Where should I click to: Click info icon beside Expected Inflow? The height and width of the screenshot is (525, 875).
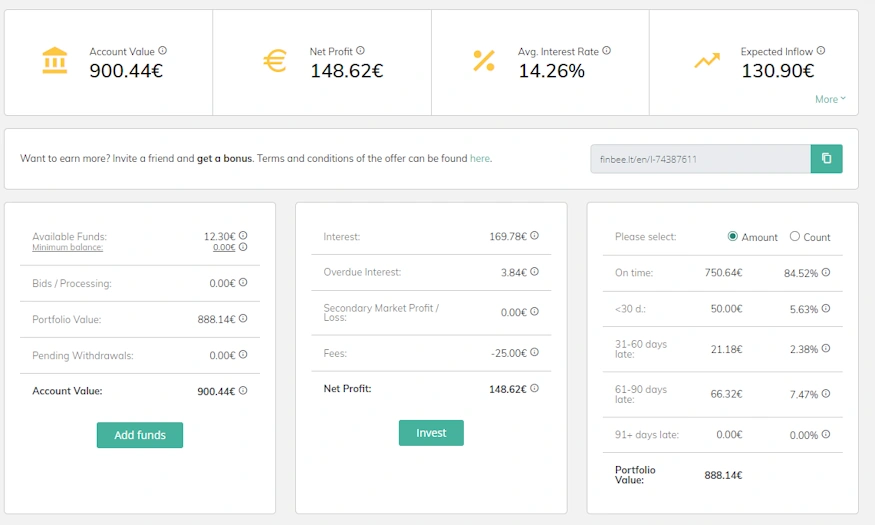click(821, 50)
